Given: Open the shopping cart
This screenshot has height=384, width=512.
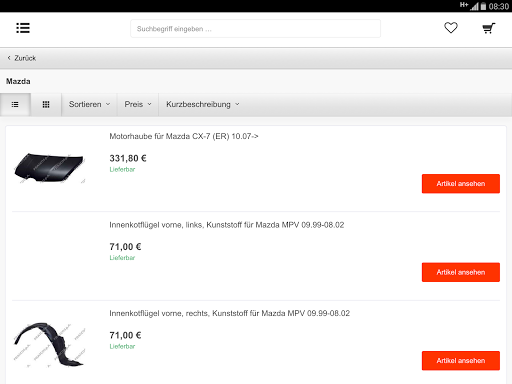Looking at the screenshot, I should pos(489,28).
